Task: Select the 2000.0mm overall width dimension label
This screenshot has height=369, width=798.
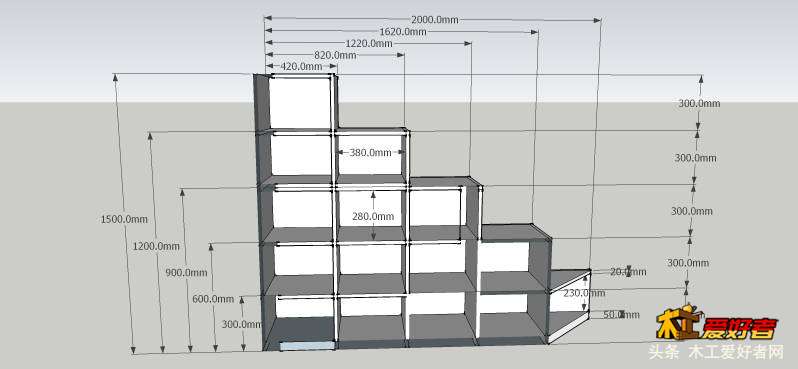Action: tap(435, 20)
